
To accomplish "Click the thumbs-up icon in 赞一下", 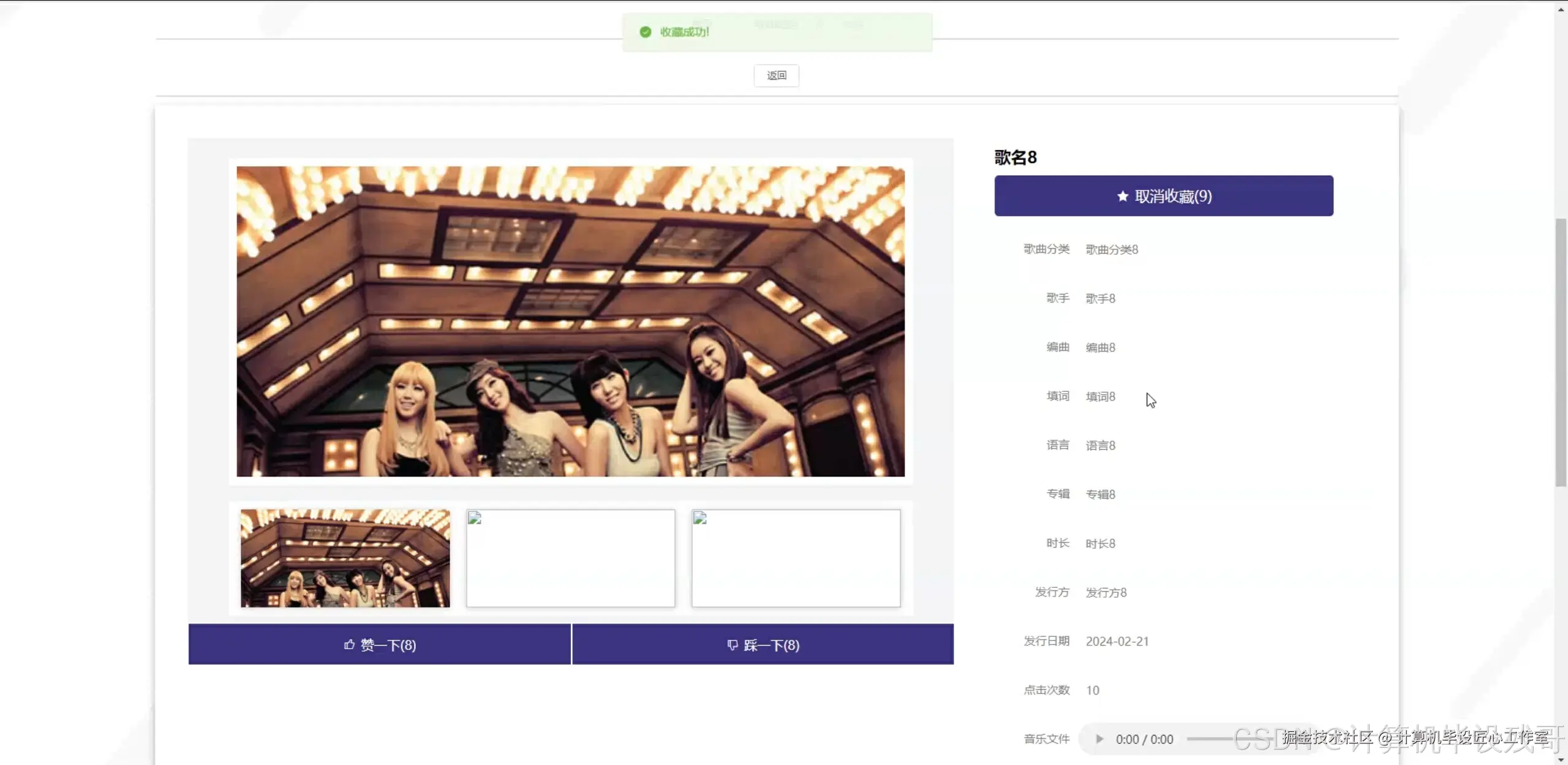I will click(349, 644).
